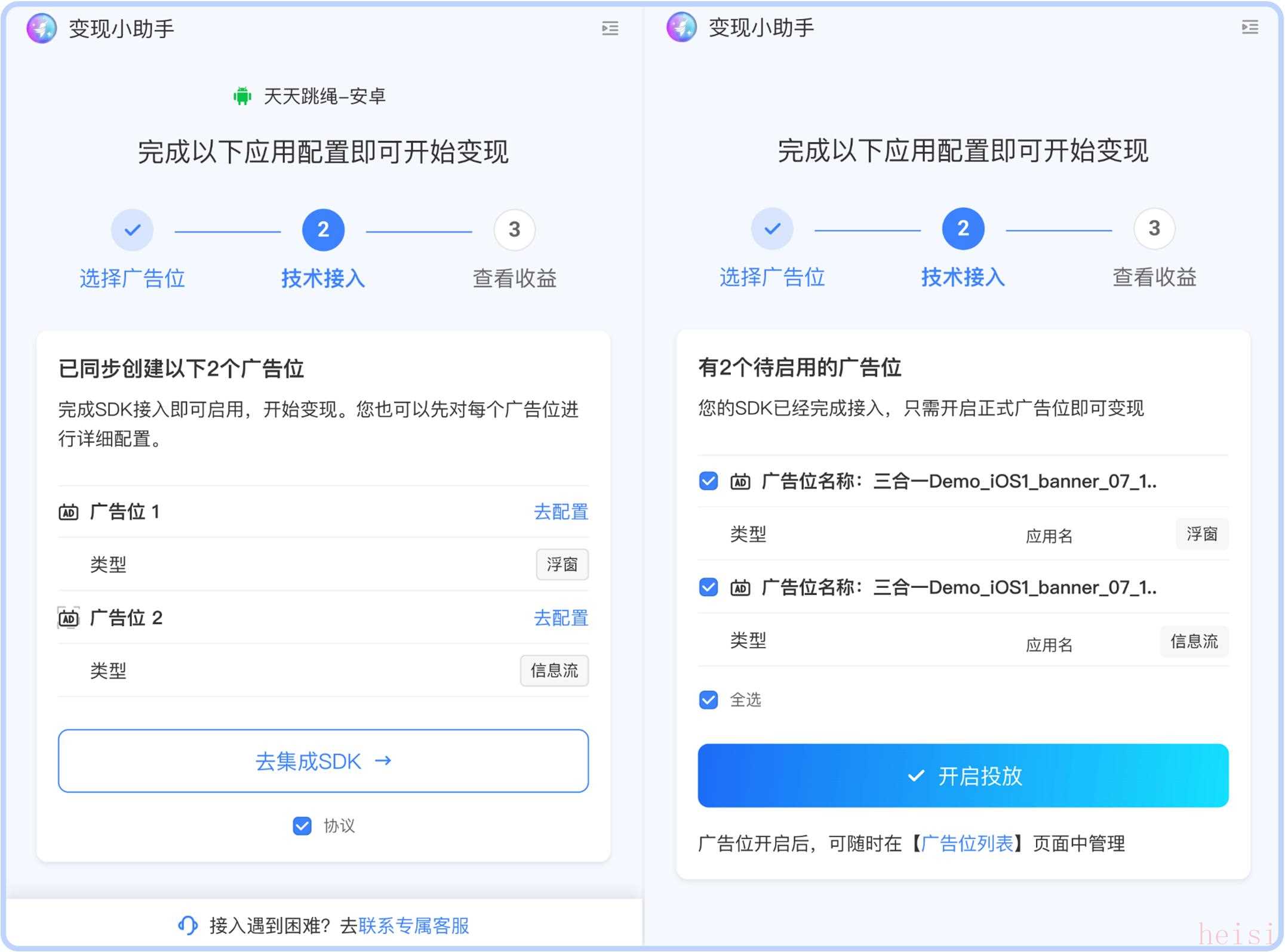This screenshot has width=1285, height=952.
Task: Uncheck the 协议 agreement checkbox
Action: click(x=302, y=825)
